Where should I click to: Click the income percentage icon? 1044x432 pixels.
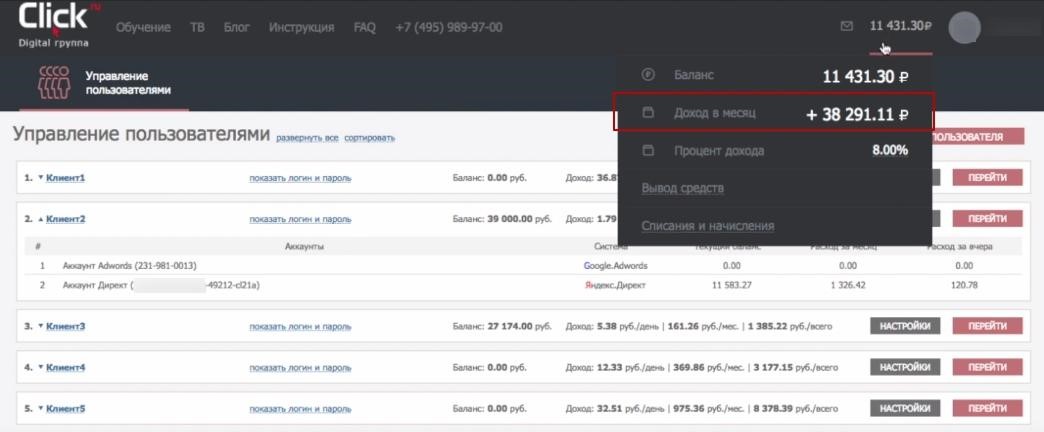click(647, 151)
